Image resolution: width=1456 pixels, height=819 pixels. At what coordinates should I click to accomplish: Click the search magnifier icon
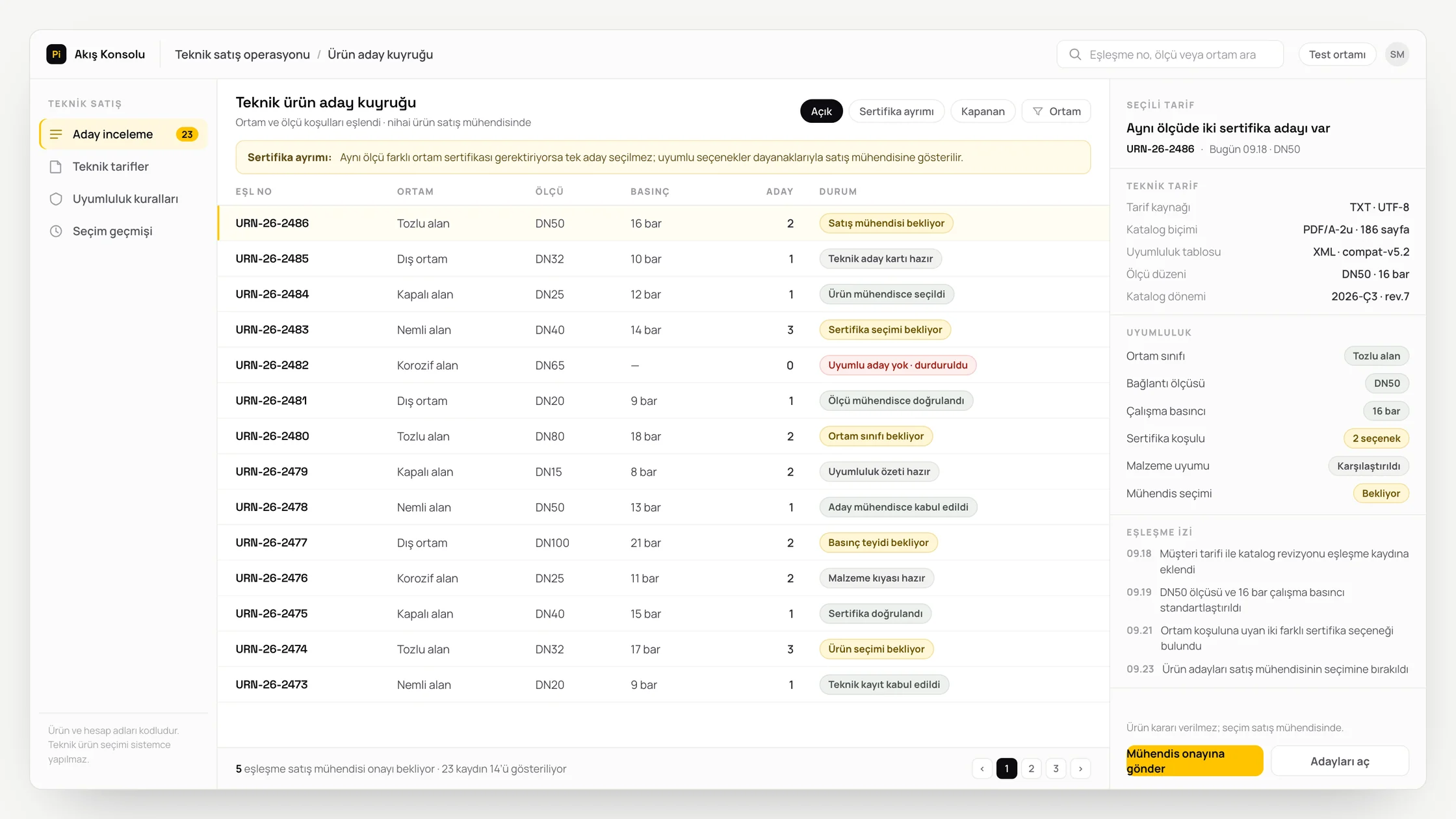coord(1075,55)
